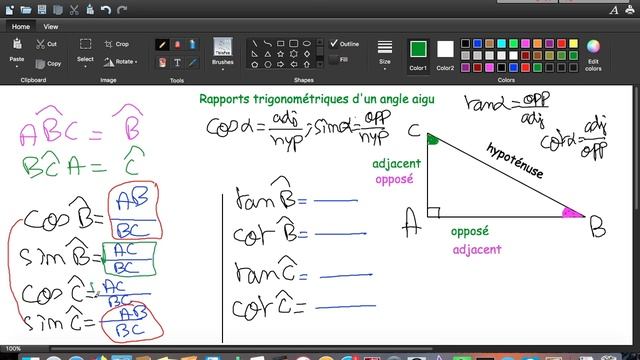640x360 pixels.
Task: Choose the Pentagon shape
Action: pos(255,64)
